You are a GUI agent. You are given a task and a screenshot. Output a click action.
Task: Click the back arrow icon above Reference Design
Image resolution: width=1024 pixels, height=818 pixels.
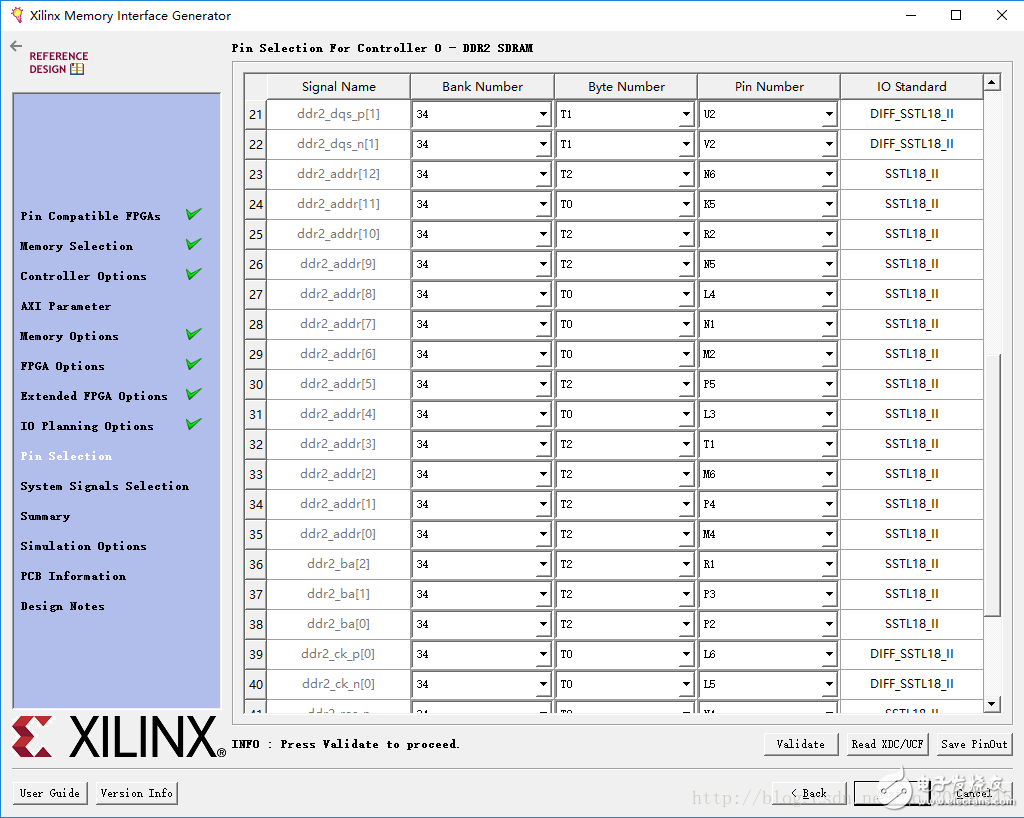point(16,46)
